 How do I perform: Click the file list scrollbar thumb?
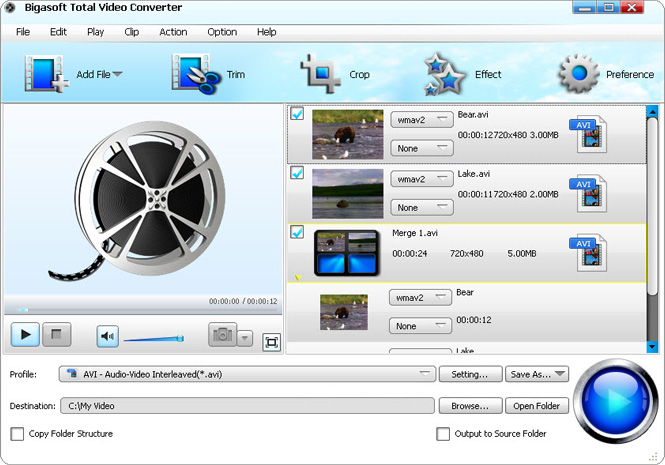(x=652, y=206)
